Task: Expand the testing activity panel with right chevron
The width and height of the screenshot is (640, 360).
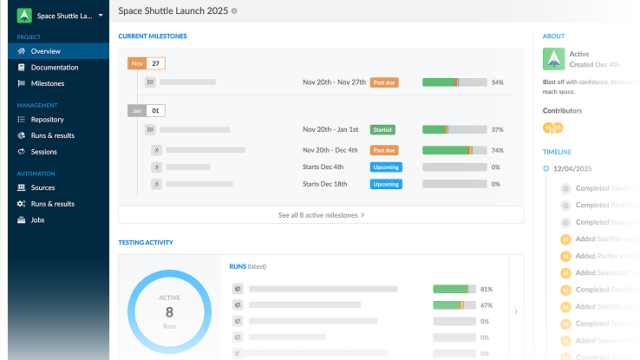Action: 516,312
